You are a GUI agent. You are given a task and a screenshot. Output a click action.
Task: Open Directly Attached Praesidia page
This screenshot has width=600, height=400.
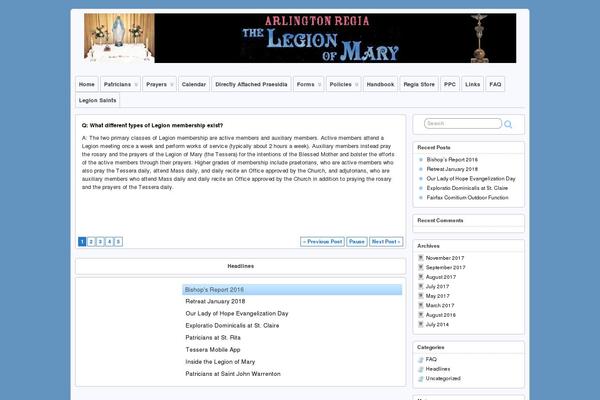[251, 84]
